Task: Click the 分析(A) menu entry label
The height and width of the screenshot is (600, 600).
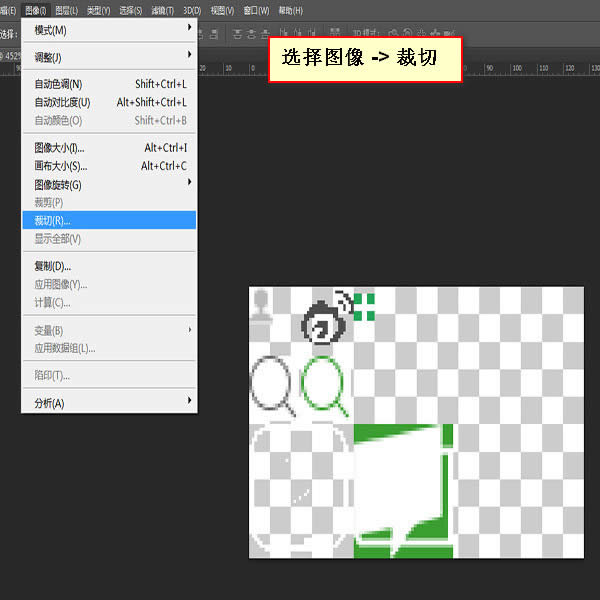Action: 49,403
